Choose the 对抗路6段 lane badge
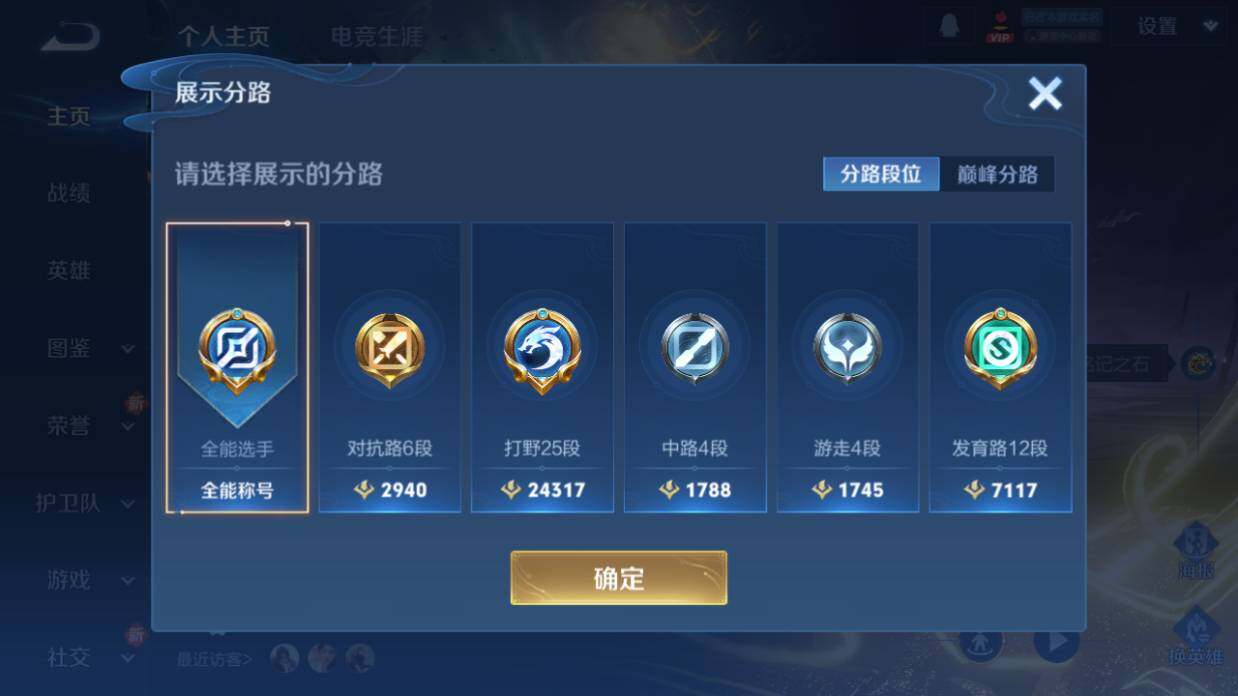This screenshot has height=696, width=1238. pos(390,368)
